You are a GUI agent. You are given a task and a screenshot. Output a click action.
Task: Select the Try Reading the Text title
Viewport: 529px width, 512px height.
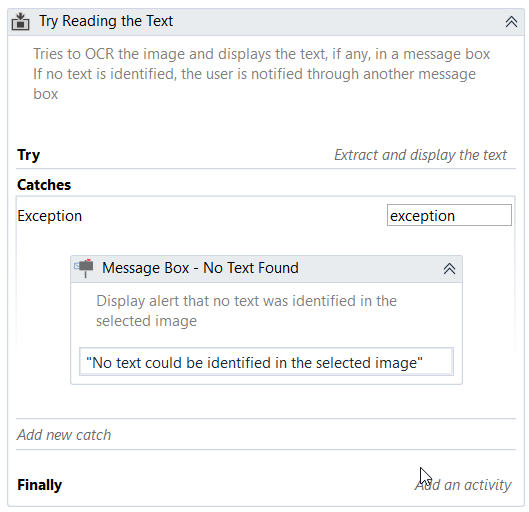[x=106, y=21]
